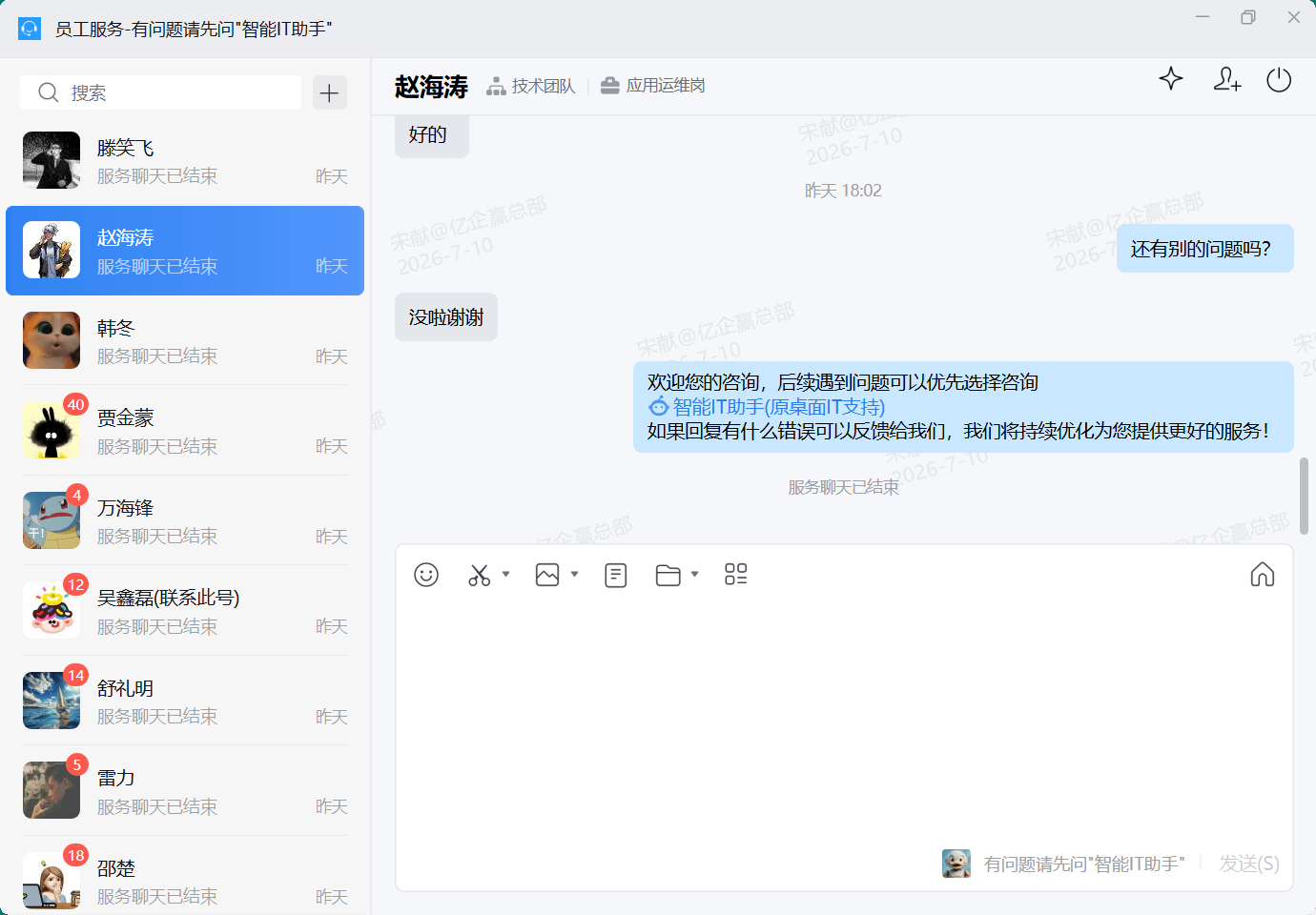1316x915 pixels.
Task: Expand the screenshot options dropdown arrow
Action: 506,574
